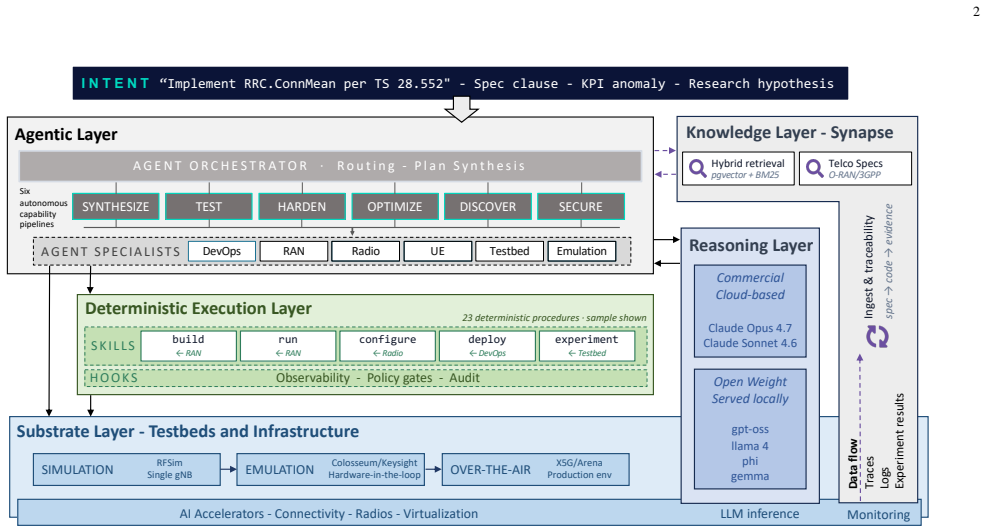Click the purple circular sync arrows icon
Screen dimensions: 986x532
(x=877, y=337)
